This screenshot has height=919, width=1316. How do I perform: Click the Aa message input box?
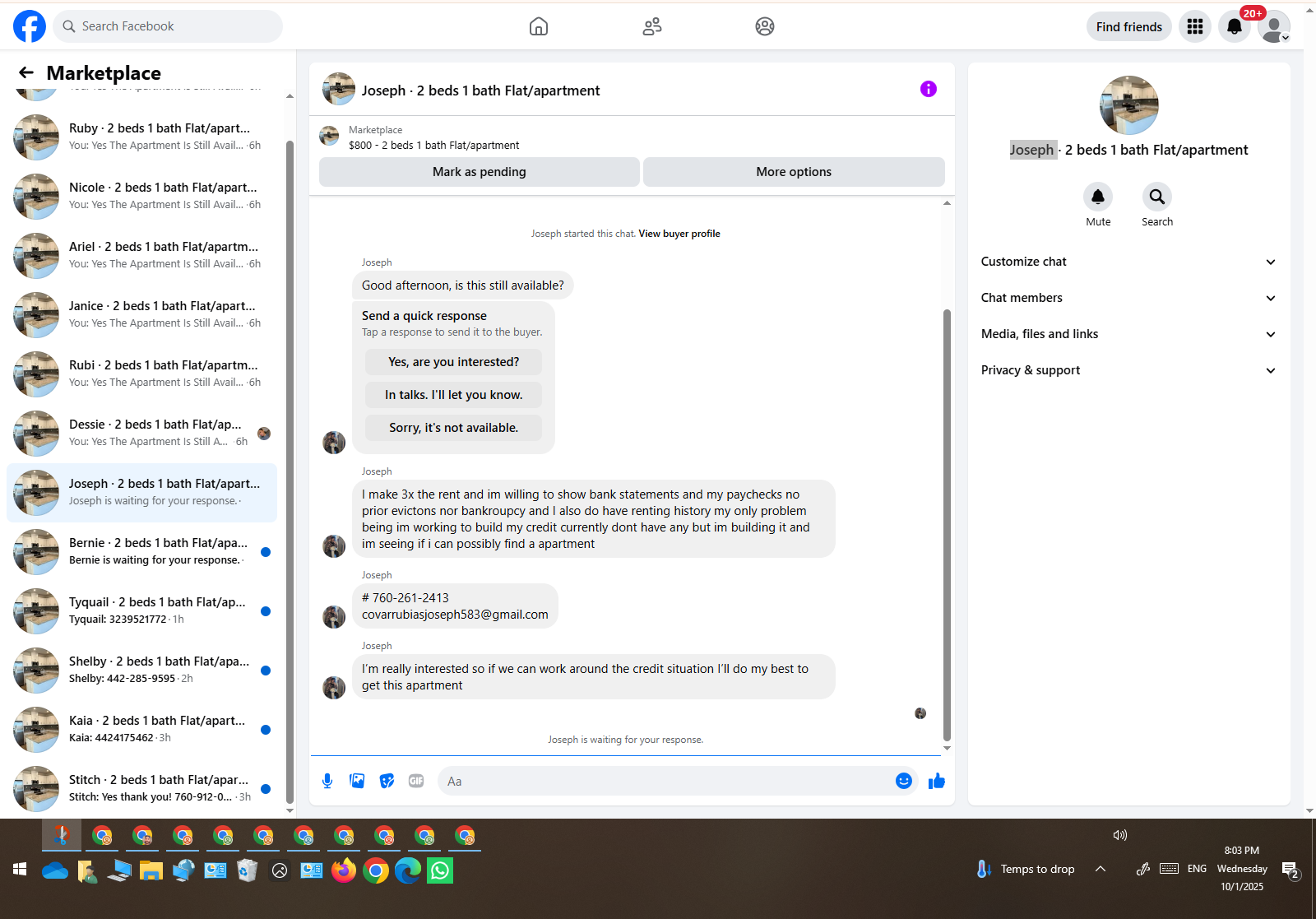666,781
